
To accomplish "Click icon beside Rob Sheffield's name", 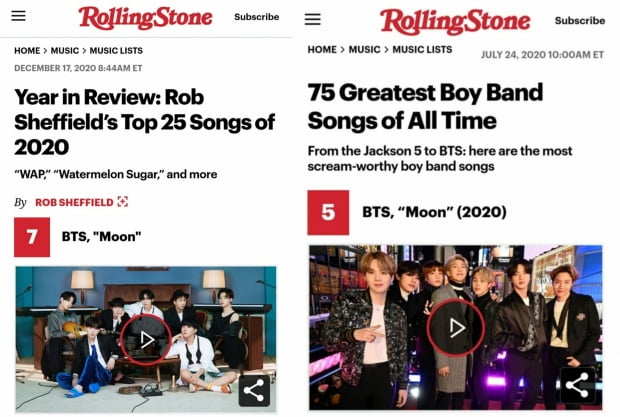I will [x=123, y=202].
